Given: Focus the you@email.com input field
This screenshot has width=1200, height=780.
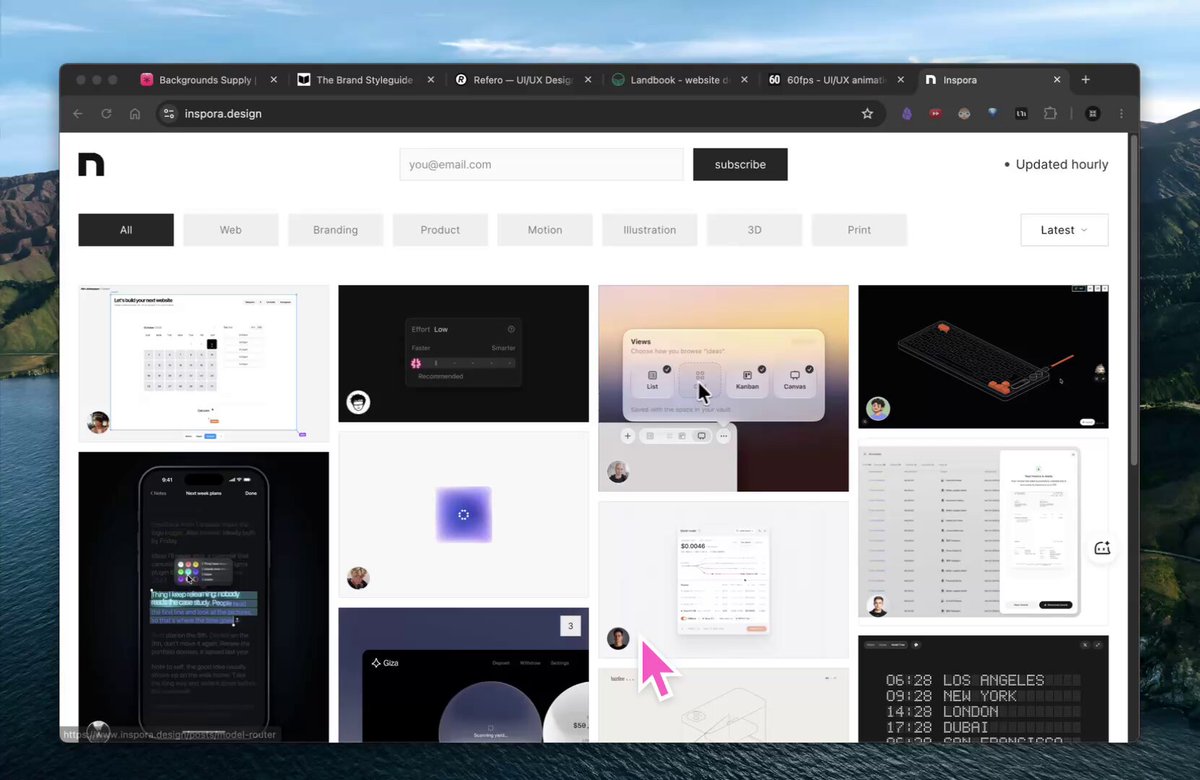Looking at the screenshot, I should (541, 165).
